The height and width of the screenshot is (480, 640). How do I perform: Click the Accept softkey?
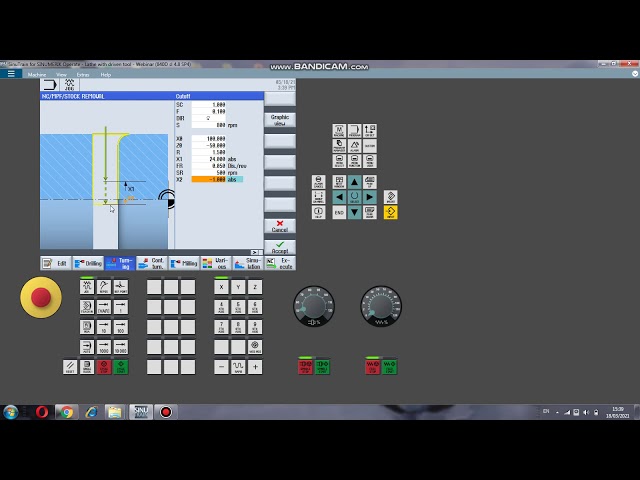(x=280, y=247)
